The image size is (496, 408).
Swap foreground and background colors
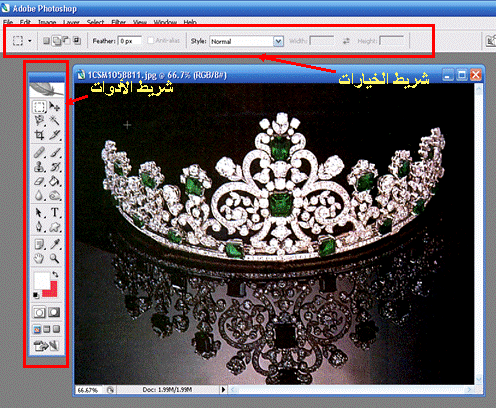55,275
